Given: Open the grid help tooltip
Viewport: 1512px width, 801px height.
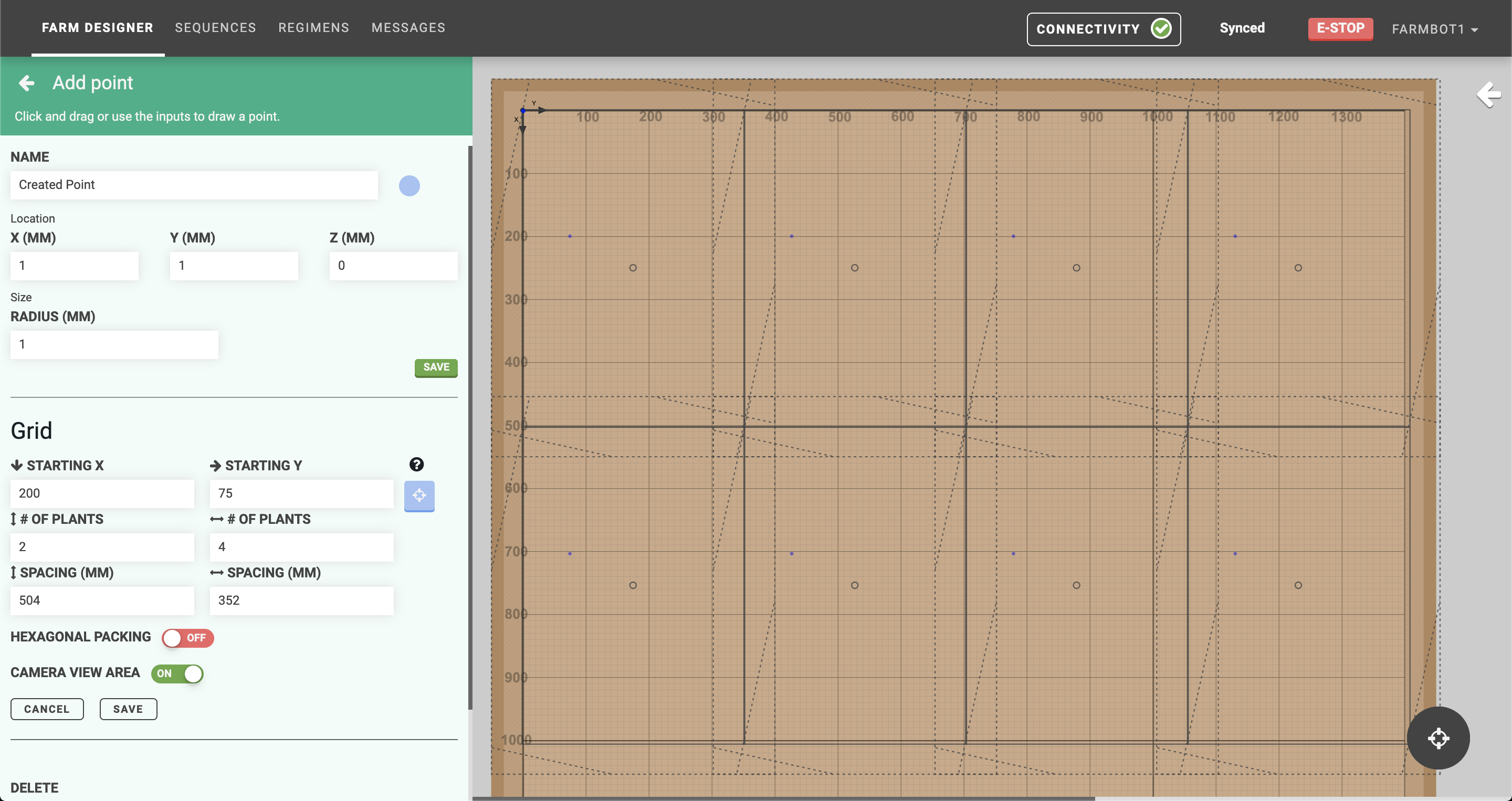Looking at the screenshot, I should pos(417,465).
